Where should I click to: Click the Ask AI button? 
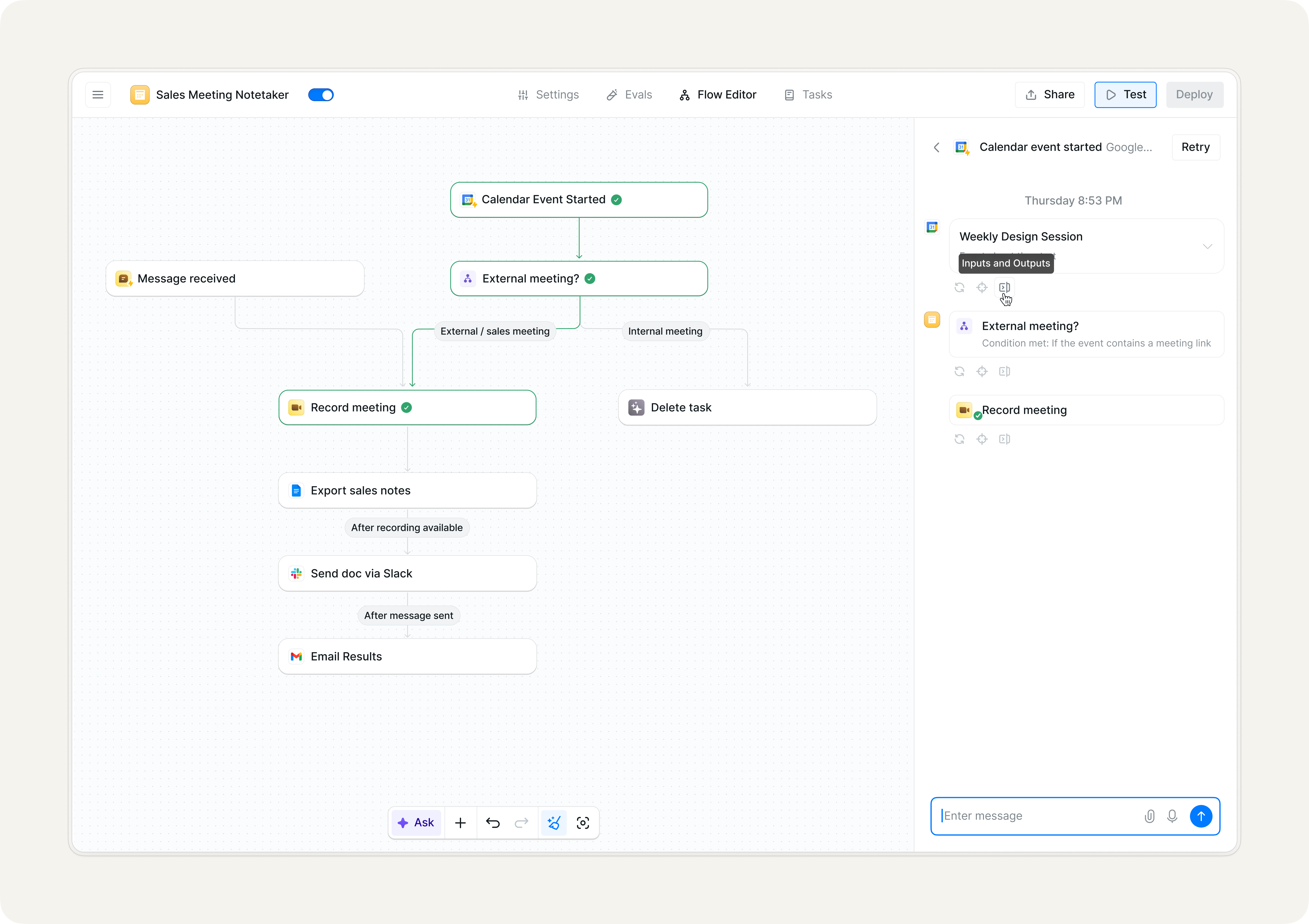click(416, 822)
